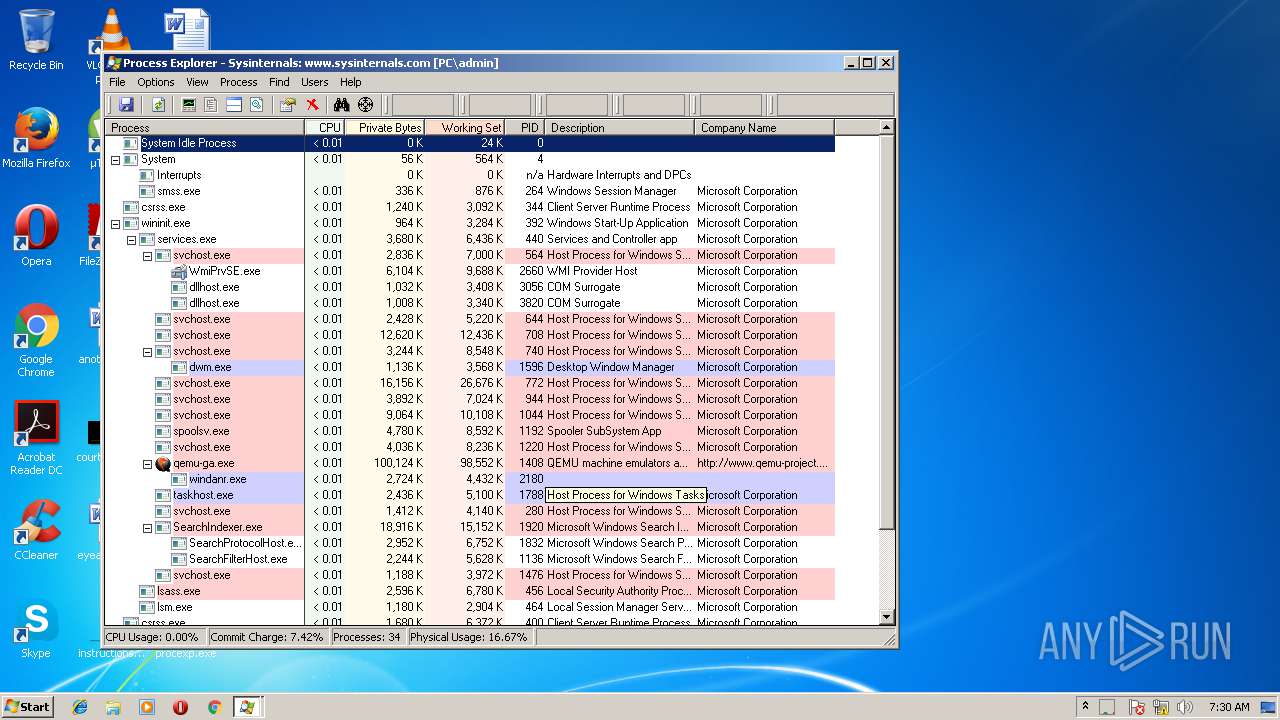Open the Word document icon on desktop

pyautogui.click(x=188, y=28)
